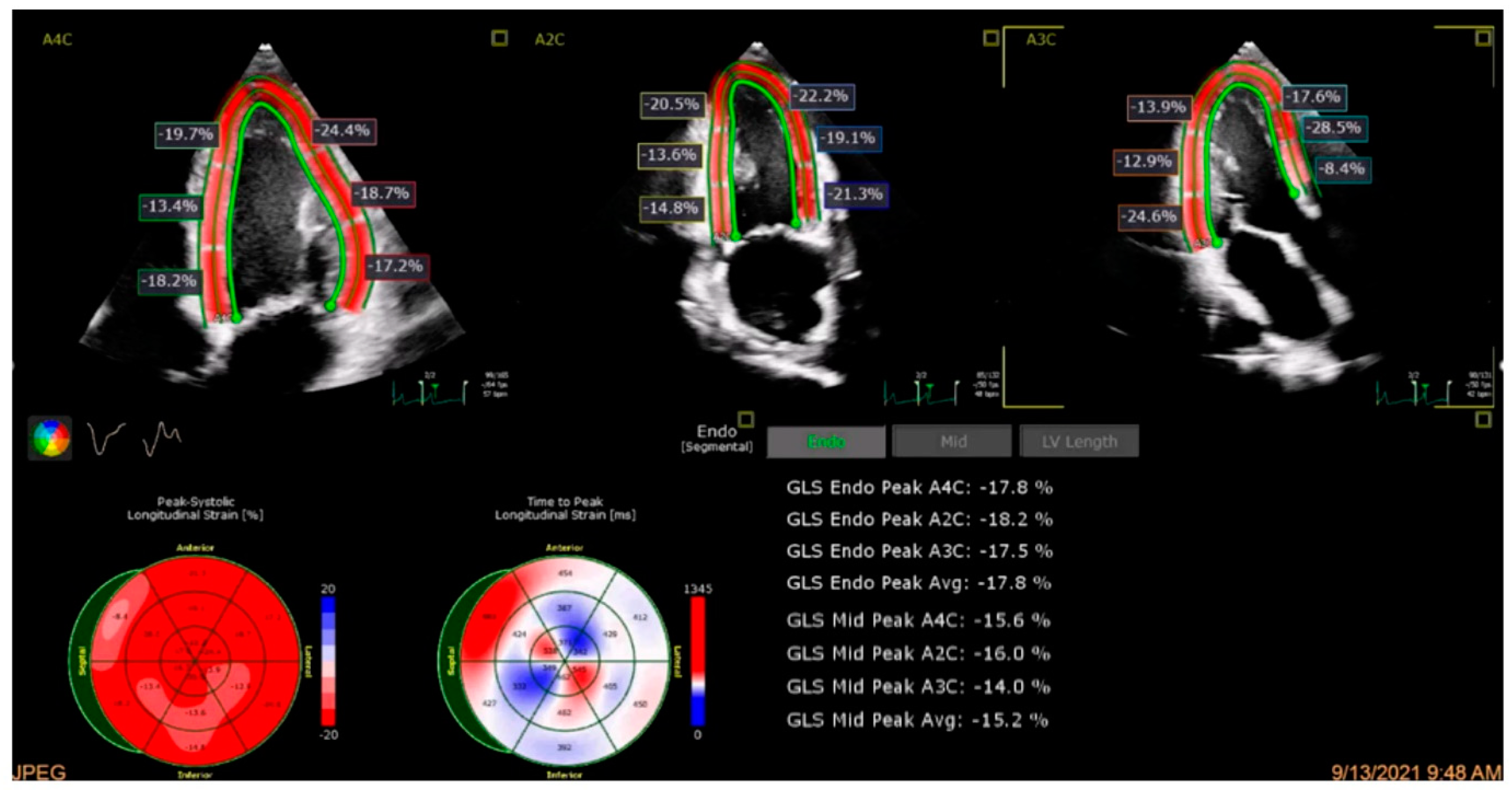Click the multi-peak strain rate waveform icon
This screenshot has width=1512, height=790.
click(162, 438)
